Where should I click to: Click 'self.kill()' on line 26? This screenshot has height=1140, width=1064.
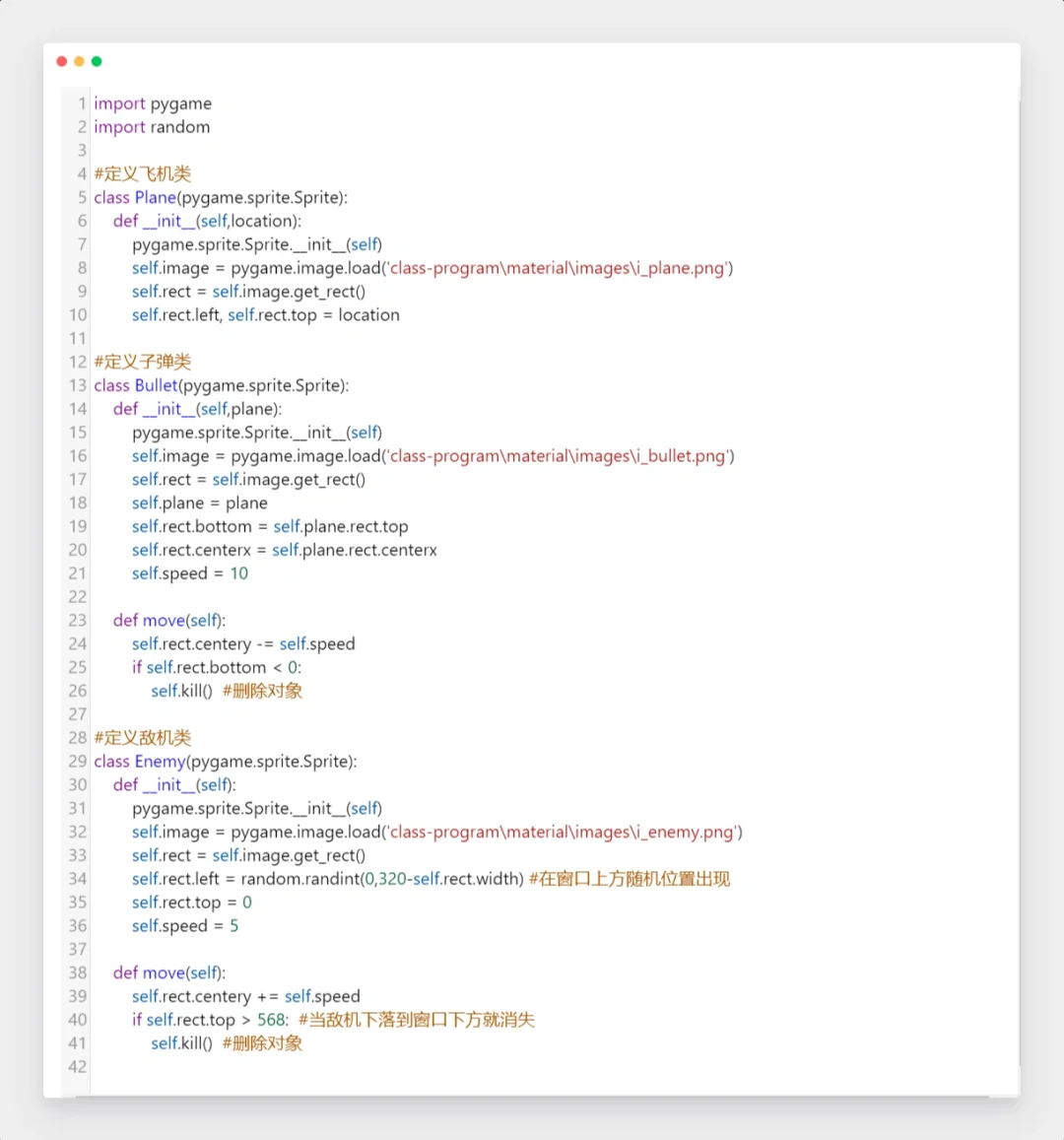pos(181,692)
